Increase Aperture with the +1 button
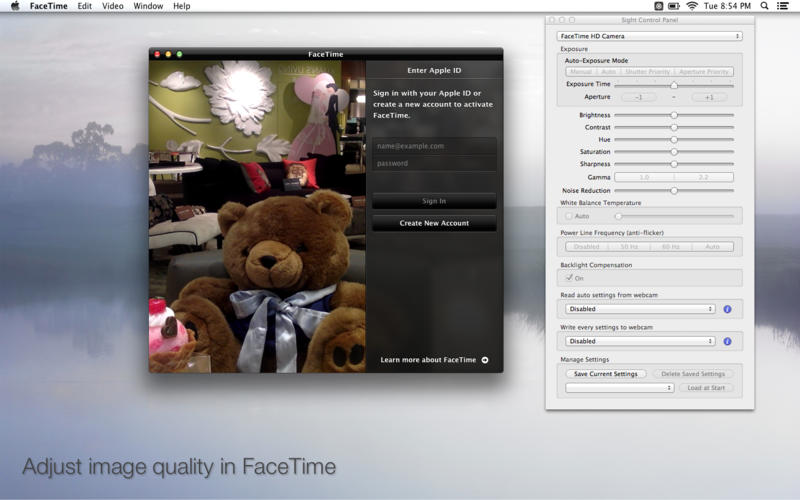 click(x=709, y=97)
